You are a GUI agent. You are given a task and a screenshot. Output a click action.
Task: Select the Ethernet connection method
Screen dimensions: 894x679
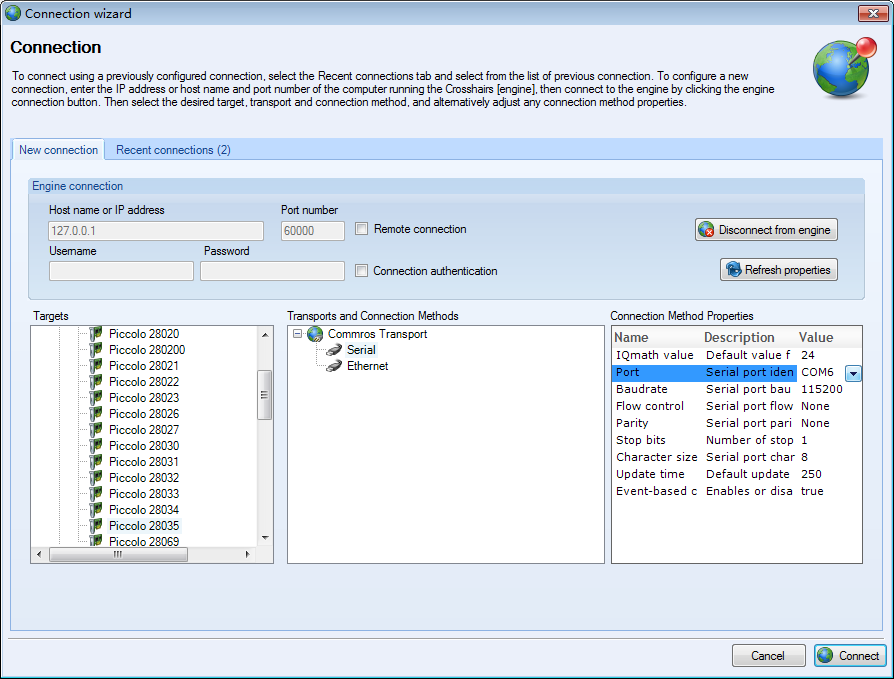368,366
